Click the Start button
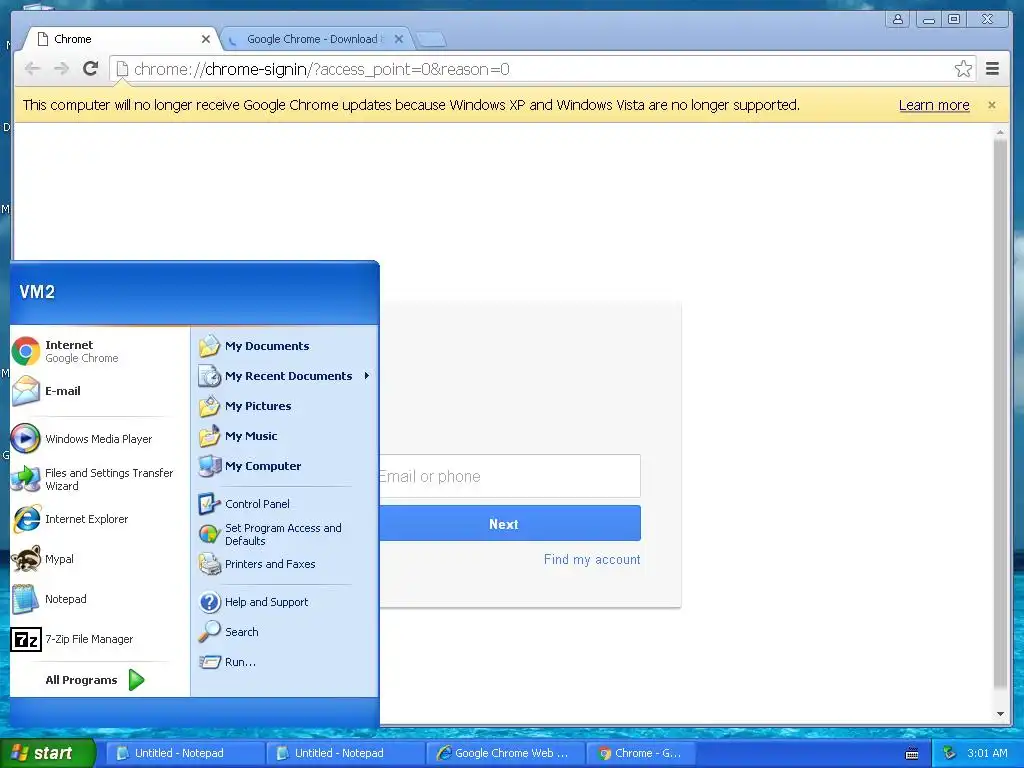1024x768 pixels. coord(47,753)
